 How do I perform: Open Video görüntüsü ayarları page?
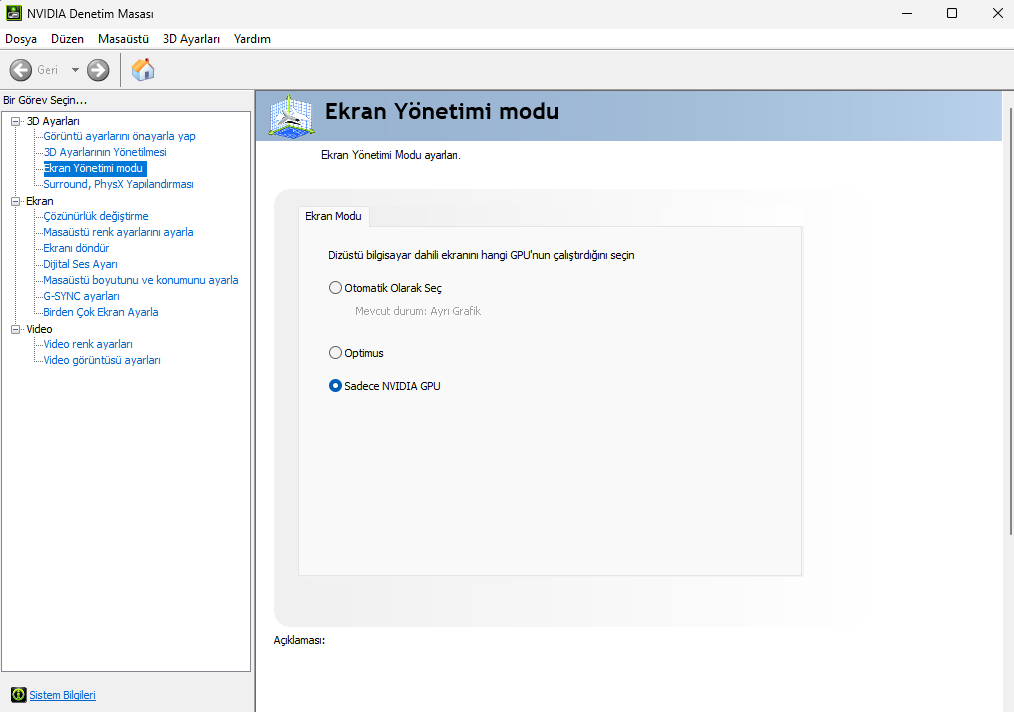point(102,360)
